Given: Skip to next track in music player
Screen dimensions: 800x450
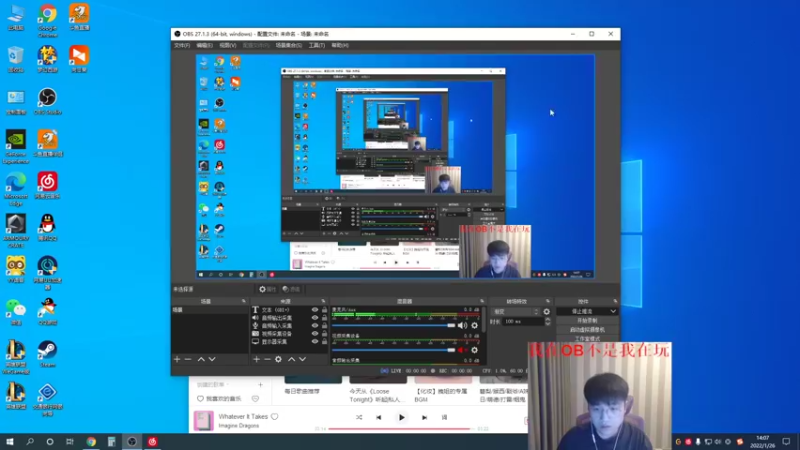Looking at the screenshot, I should (x=424, y=417).
